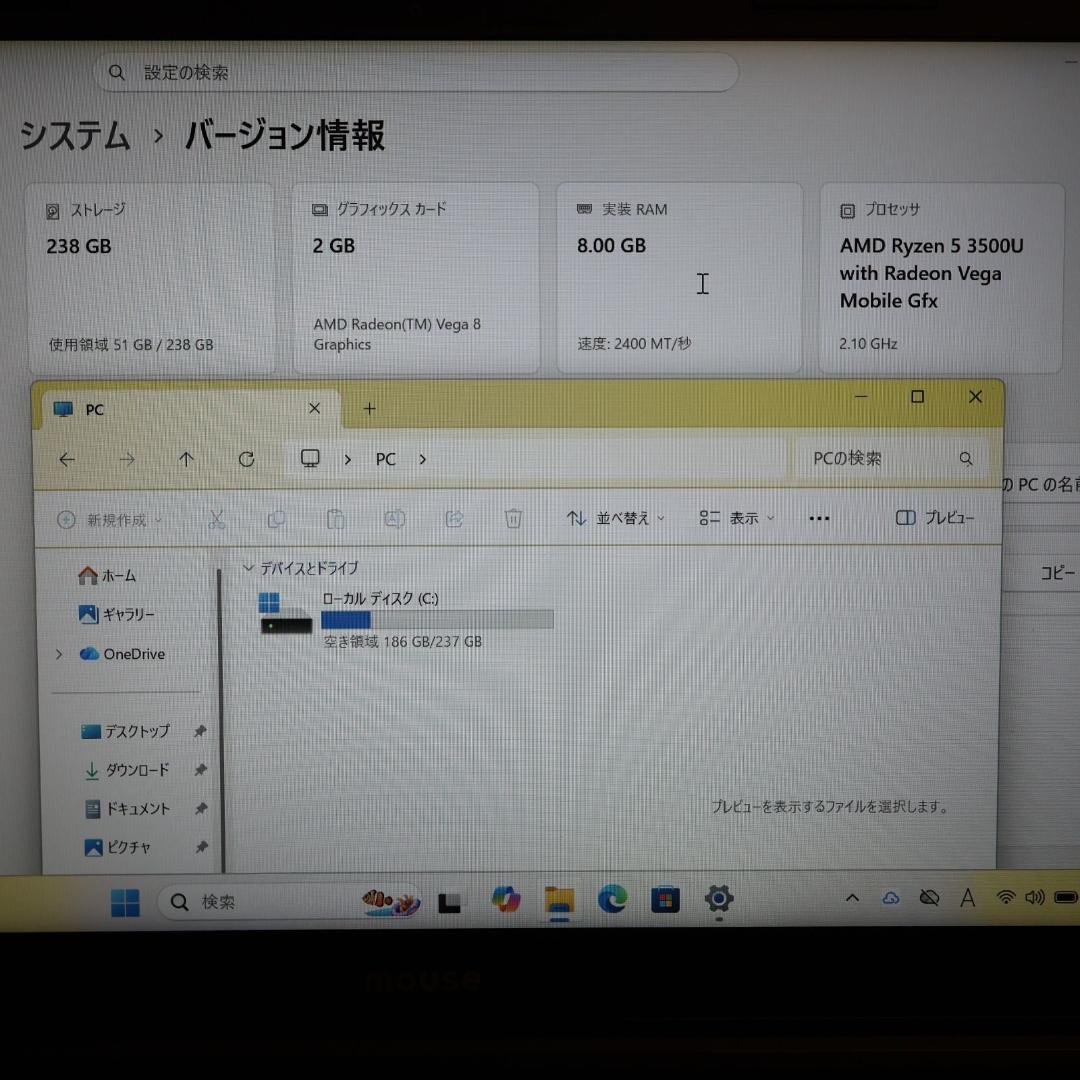Click chevron before PC in address bar

pyautogui.click(x=347, y=459)
